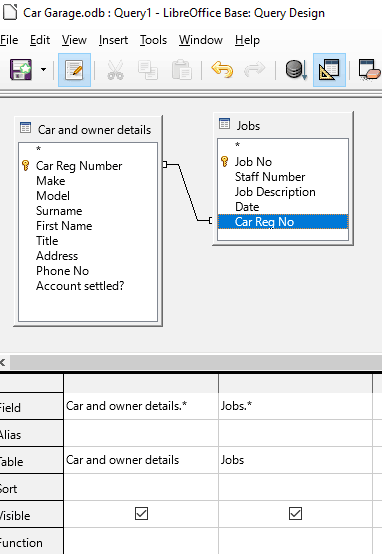Viewport: 382px width, 554px height.
Task: Uncheck Visible for Car and owner details column
Action: coord(141,513)
